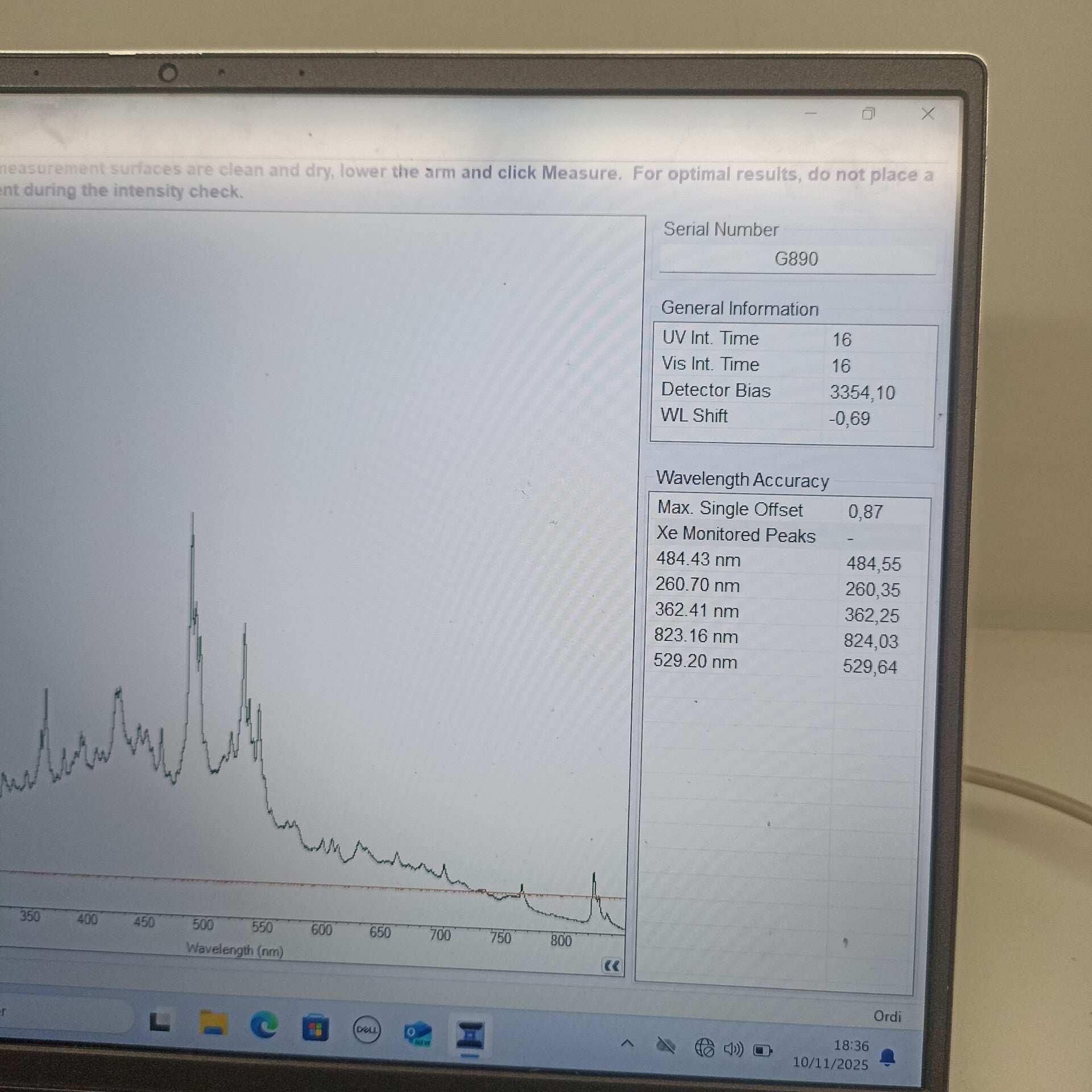The image size is (1092, 1092).
Task: Open the clock and date flyout
Action: [832, 1055]
